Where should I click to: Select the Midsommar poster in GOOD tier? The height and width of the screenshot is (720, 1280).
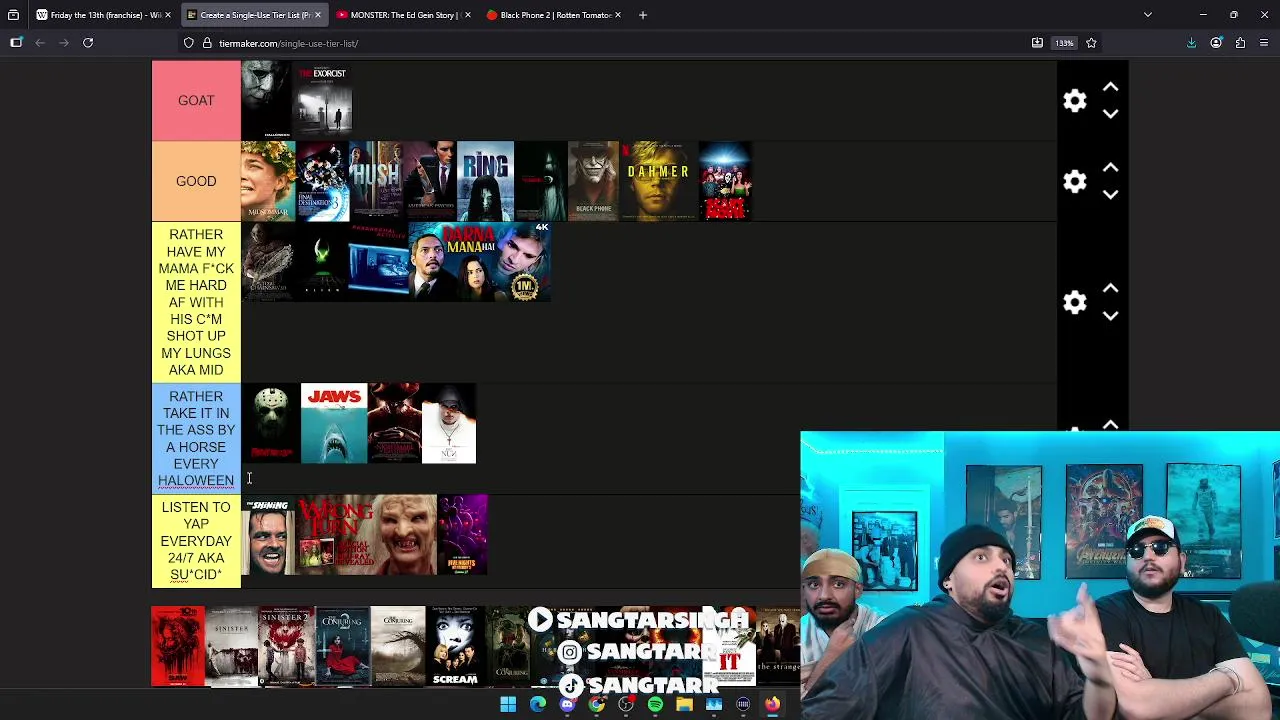pyautogui.click(x=268, y=181)
